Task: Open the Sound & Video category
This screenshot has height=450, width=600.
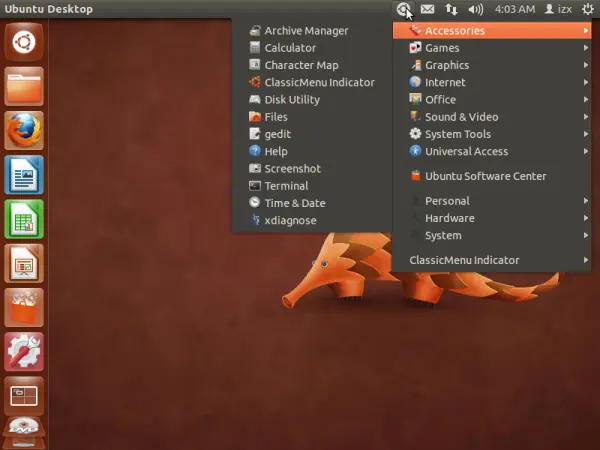Action: pos(492,117)
